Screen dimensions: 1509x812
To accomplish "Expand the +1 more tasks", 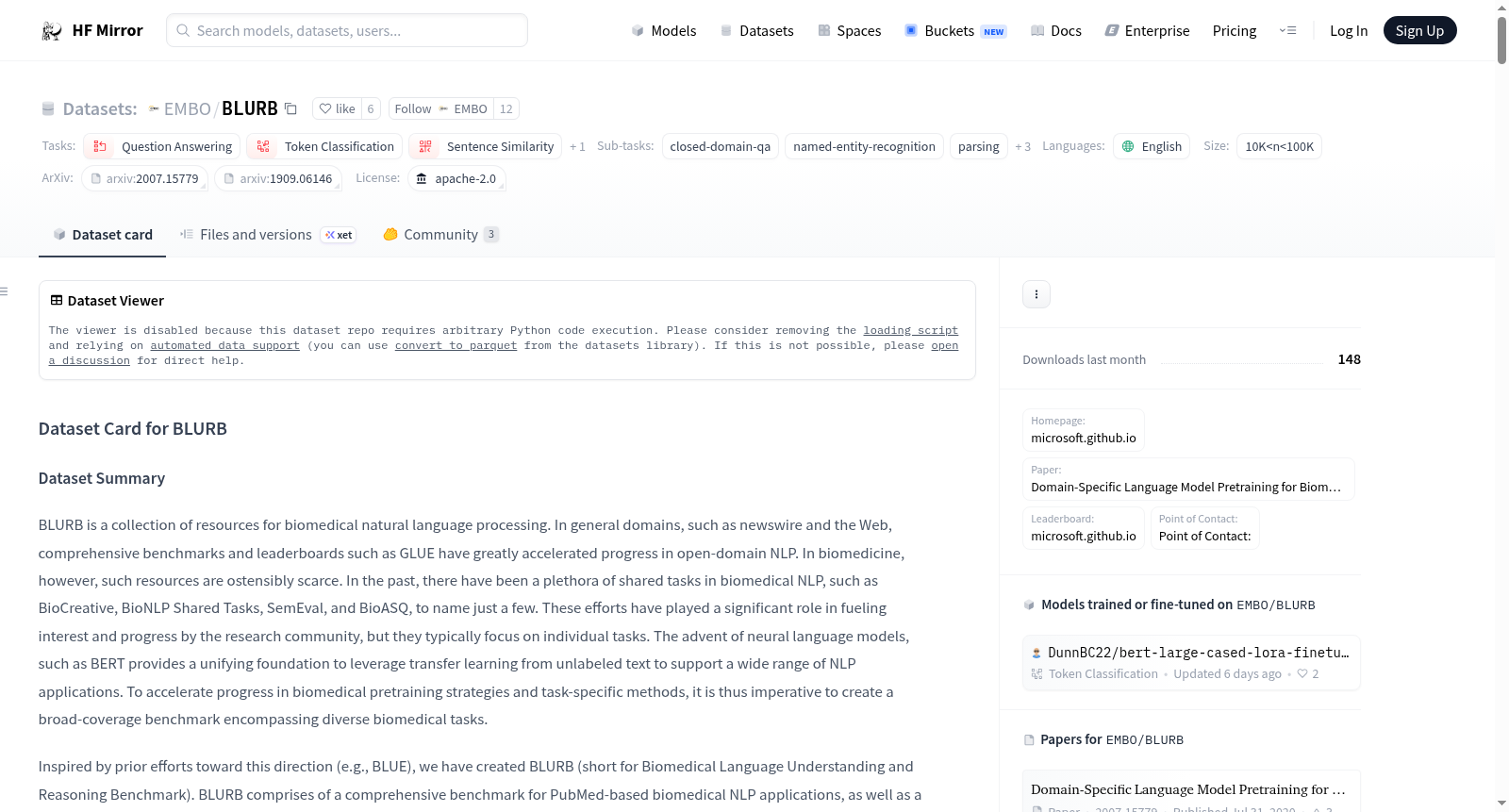I will 577,146.
